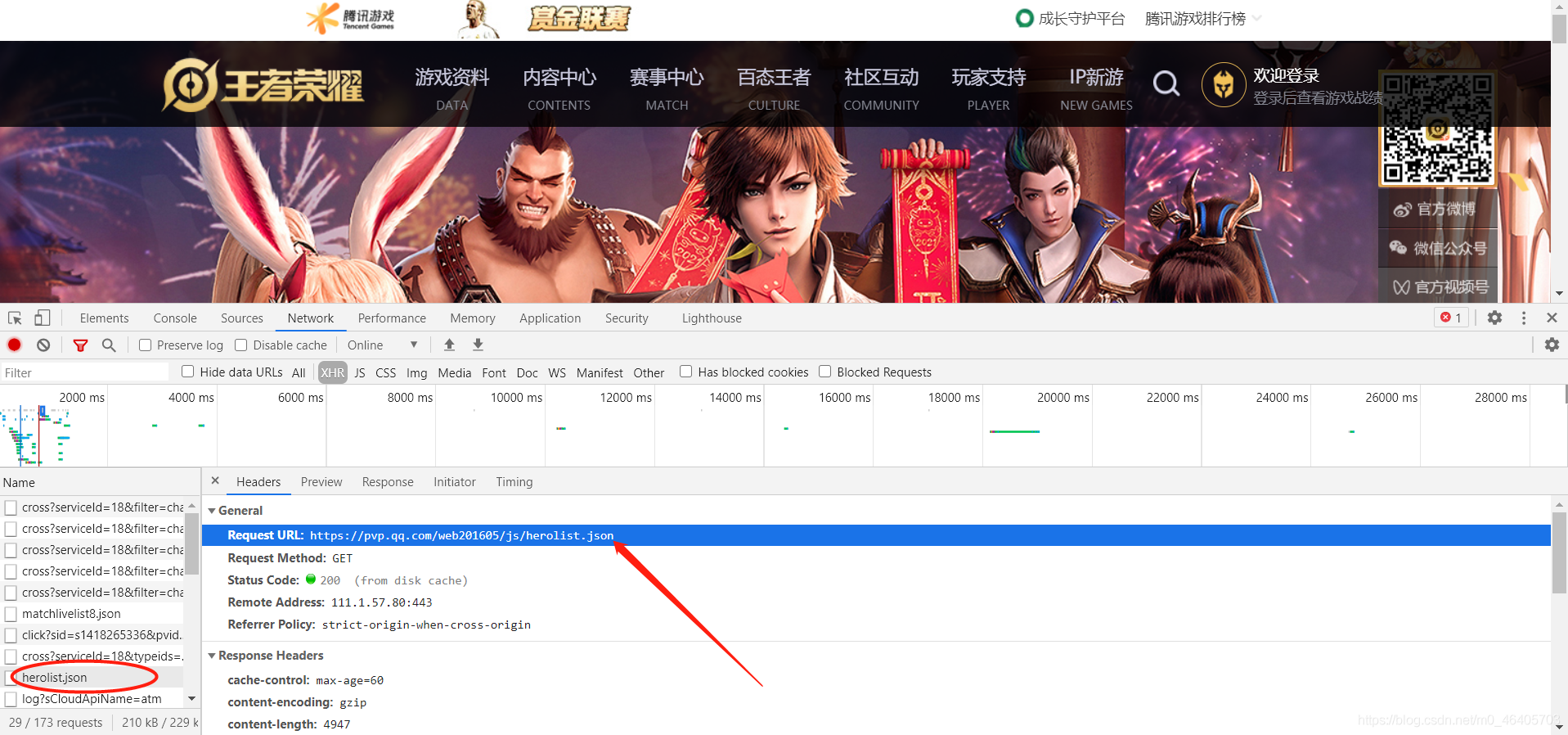Open the Timing tab of request

tap(514, 481)
